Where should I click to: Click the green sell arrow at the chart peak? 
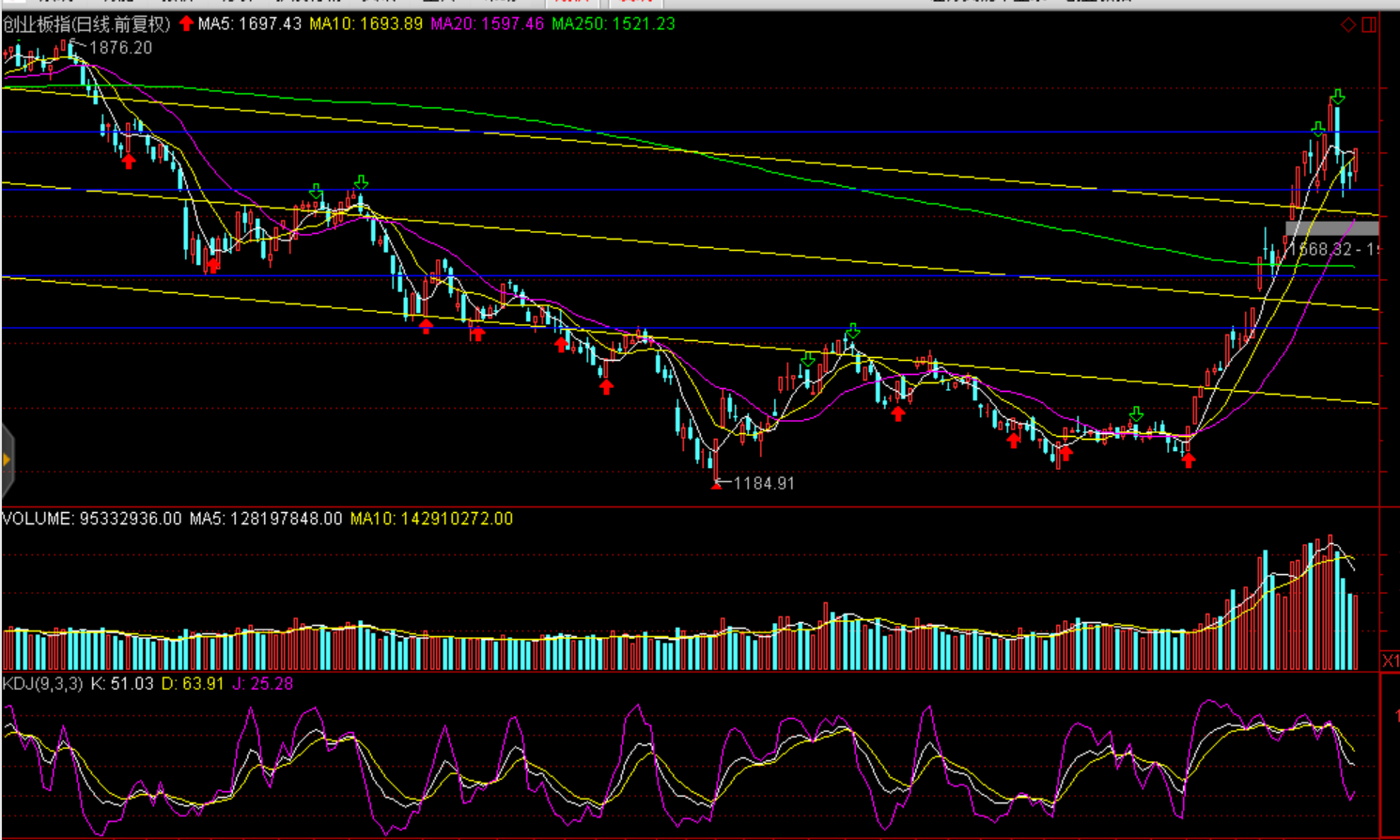1337,97
